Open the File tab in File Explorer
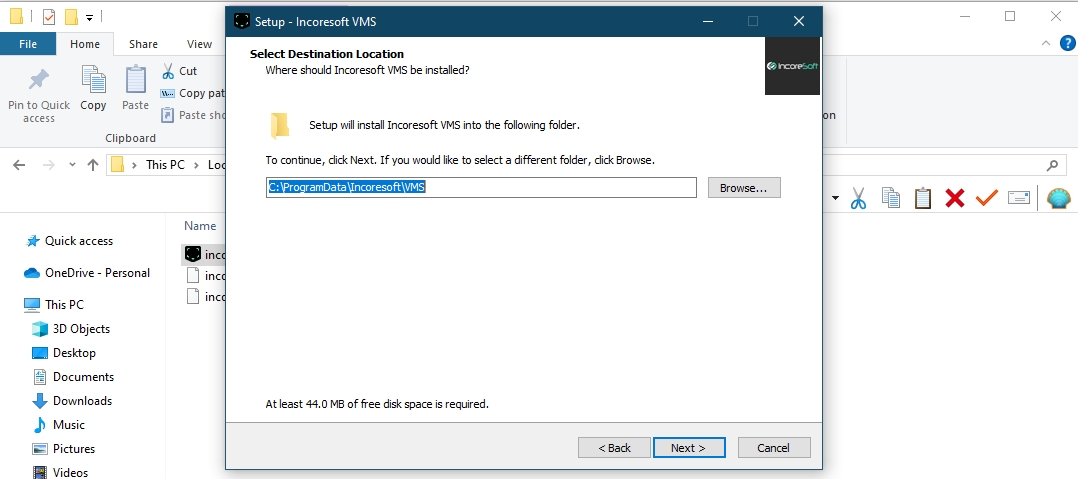Viewport: 1078px width, 479px height. pyautogui.click(x=28, y=44)
